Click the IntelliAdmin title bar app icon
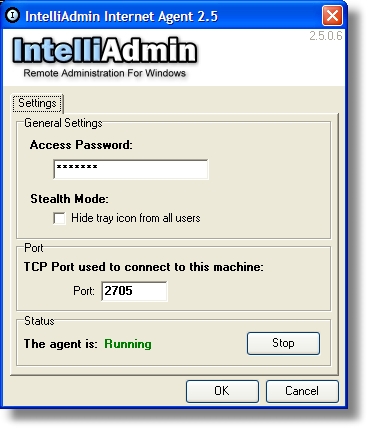This screenshot has width=368, height=429. click(x=13, y=15)
